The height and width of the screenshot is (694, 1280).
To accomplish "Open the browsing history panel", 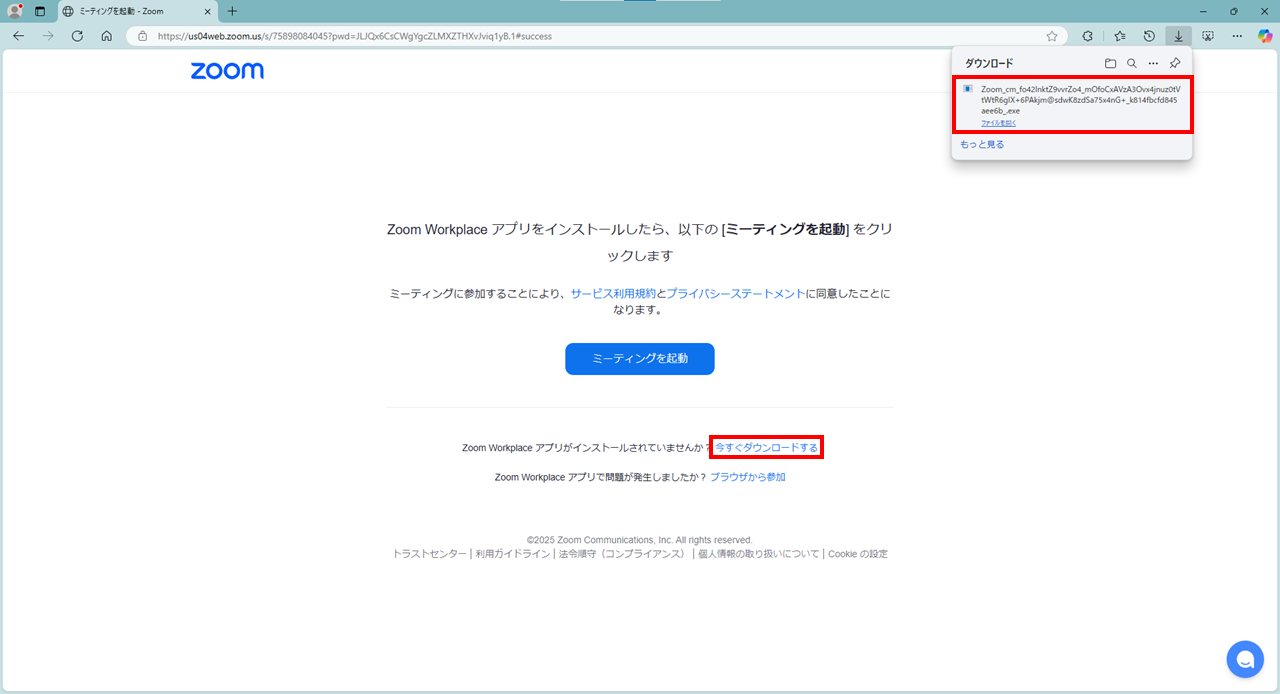I will tap(1149, 36).
